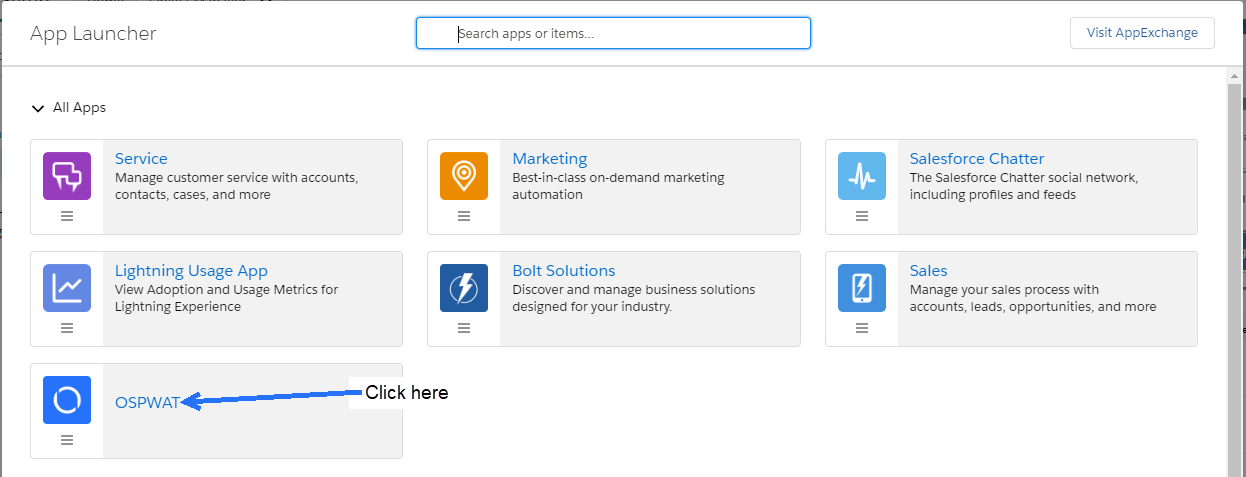
Task: Launch the OSPWAT blue circle icon
Action: (67, 400)
